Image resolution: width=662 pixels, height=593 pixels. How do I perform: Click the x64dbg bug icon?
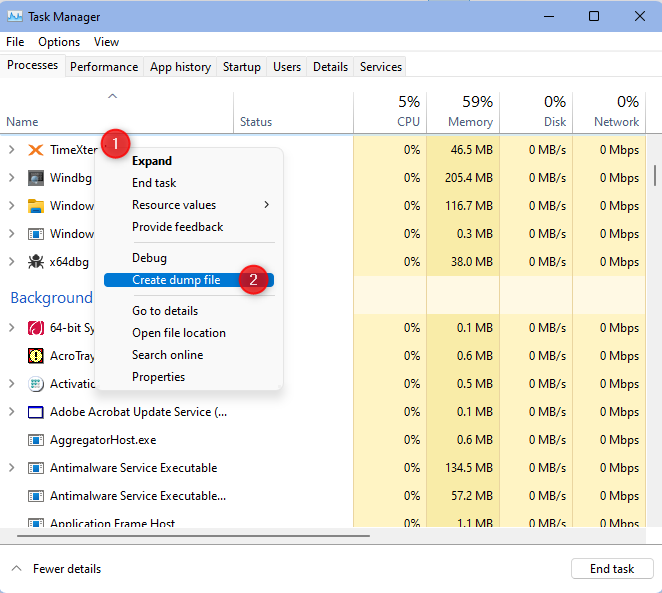[35, 262]
